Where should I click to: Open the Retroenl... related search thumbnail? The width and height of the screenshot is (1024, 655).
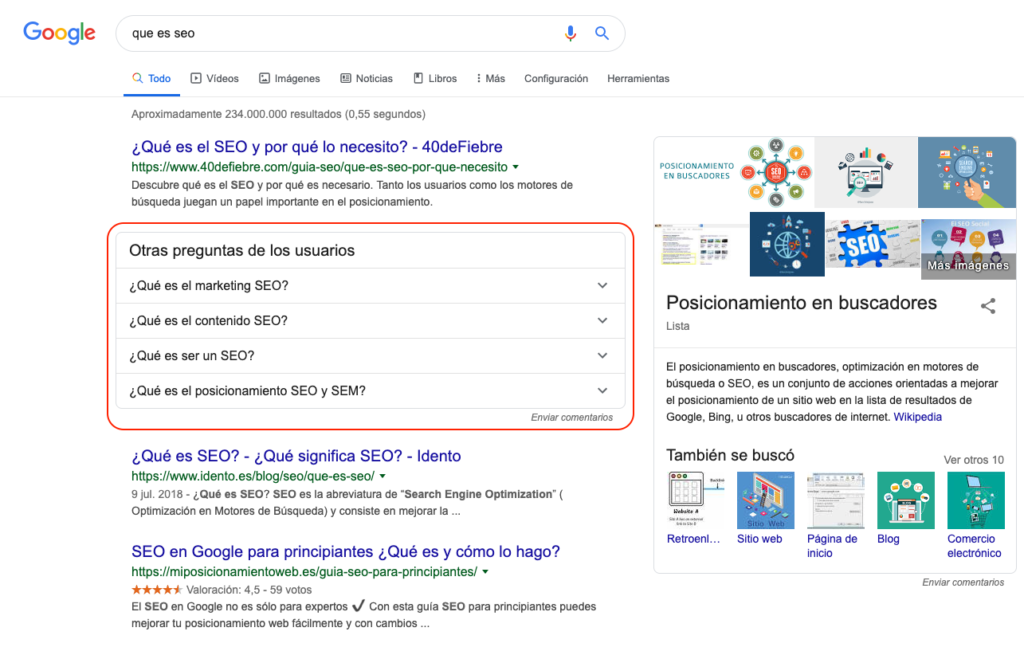point(695,509)
